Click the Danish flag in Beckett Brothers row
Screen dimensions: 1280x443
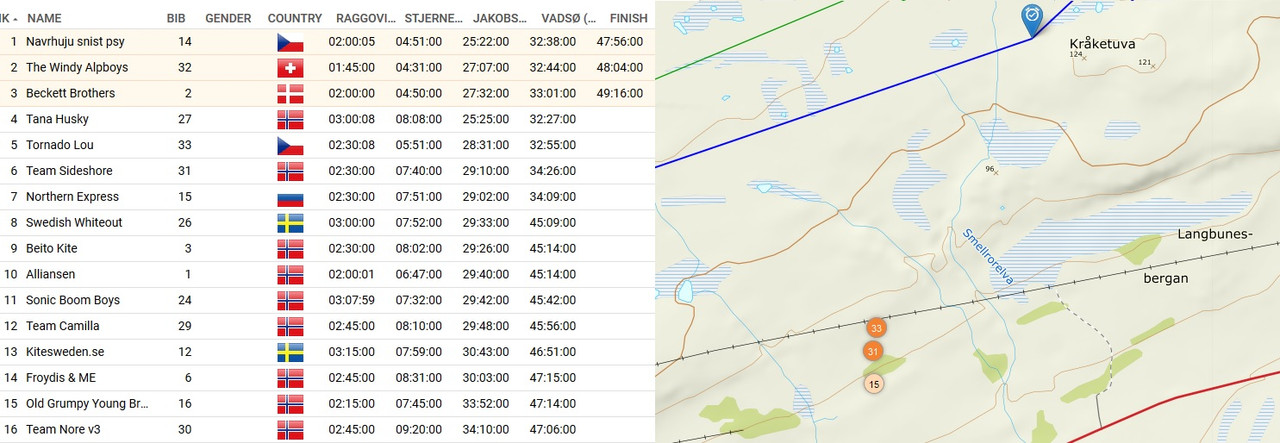(290, 94)
